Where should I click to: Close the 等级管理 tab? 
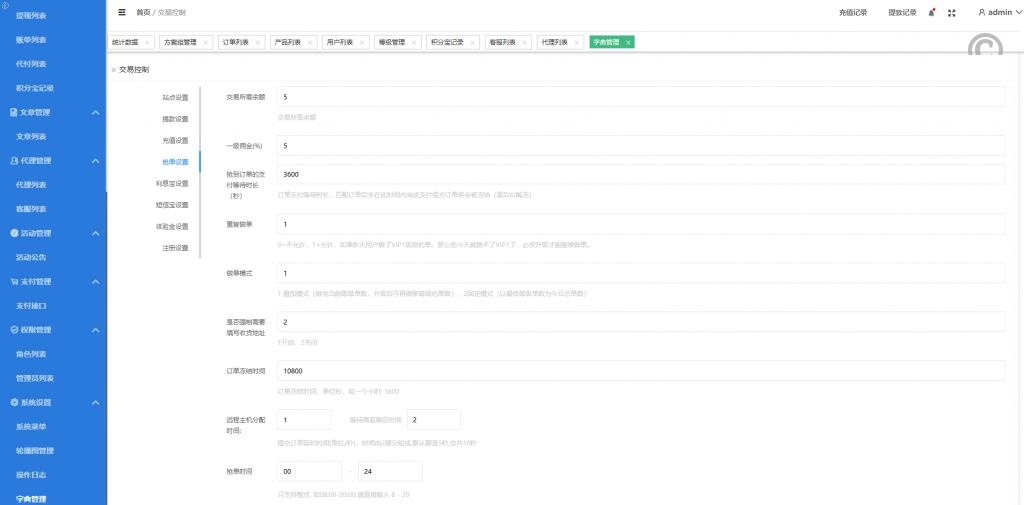coord(414,42)
